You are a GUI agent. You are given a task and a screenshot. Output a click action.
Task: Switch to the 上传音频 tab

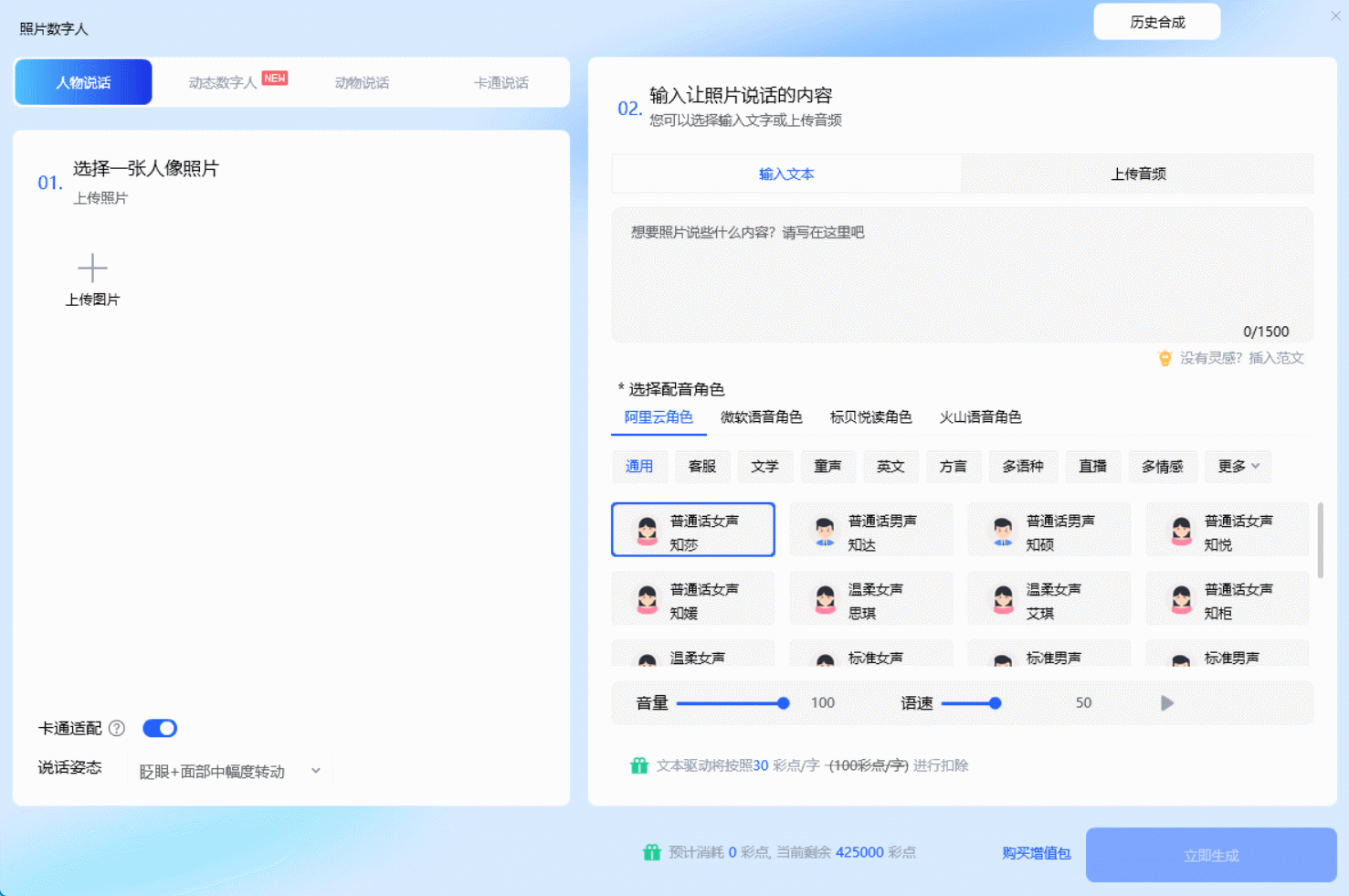pyautogui.click(x=1138, y=174)
